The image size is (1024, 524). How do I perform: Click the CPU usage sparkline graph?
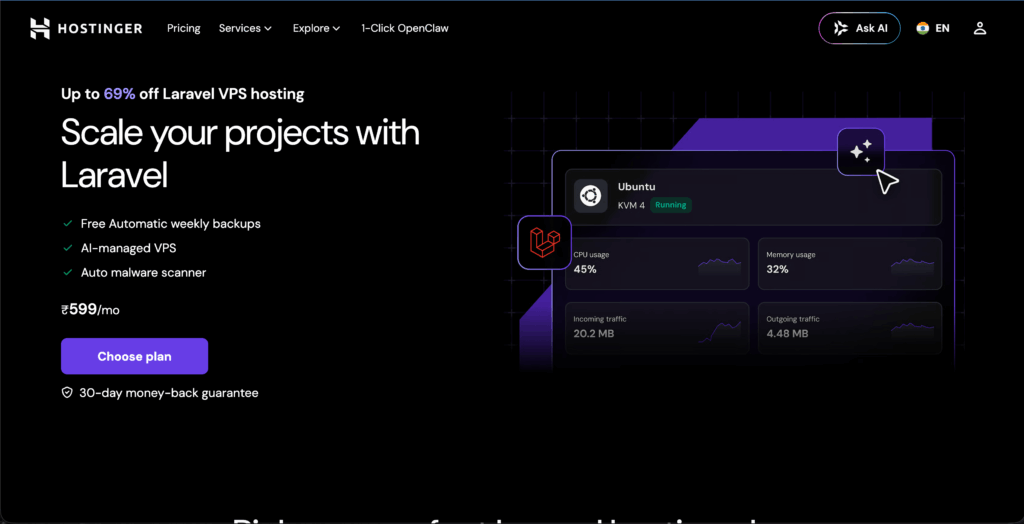click(720, 265)
